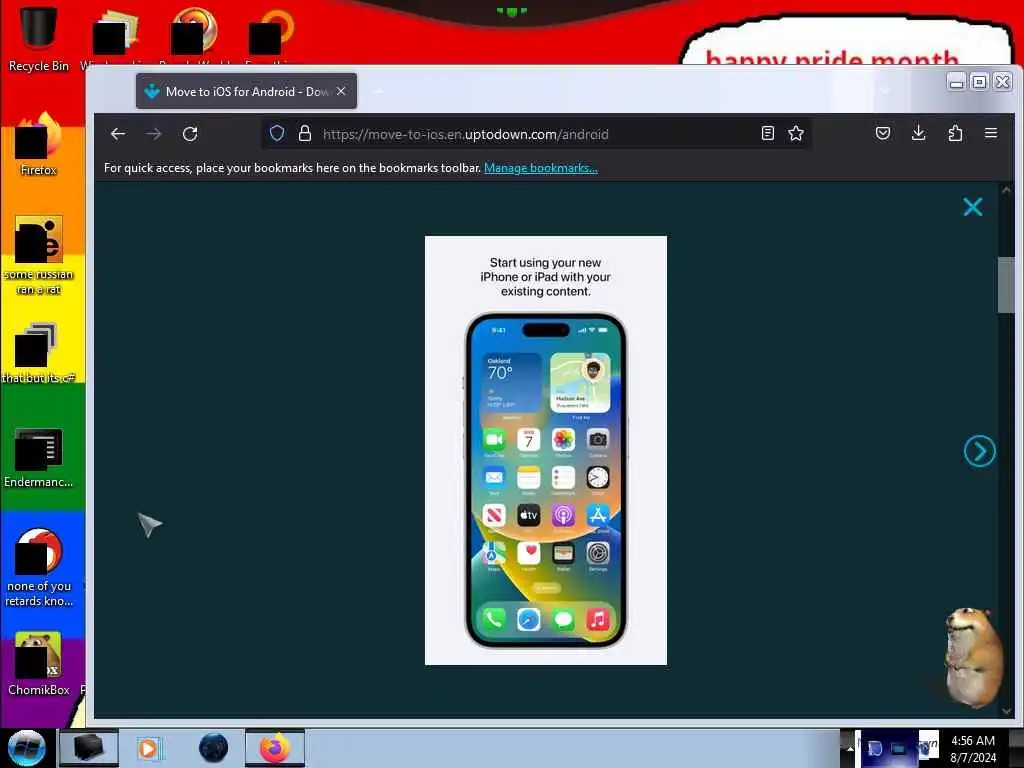
Task: Select the 'some russian ran a rat' icon
Action: click(39, 255)
